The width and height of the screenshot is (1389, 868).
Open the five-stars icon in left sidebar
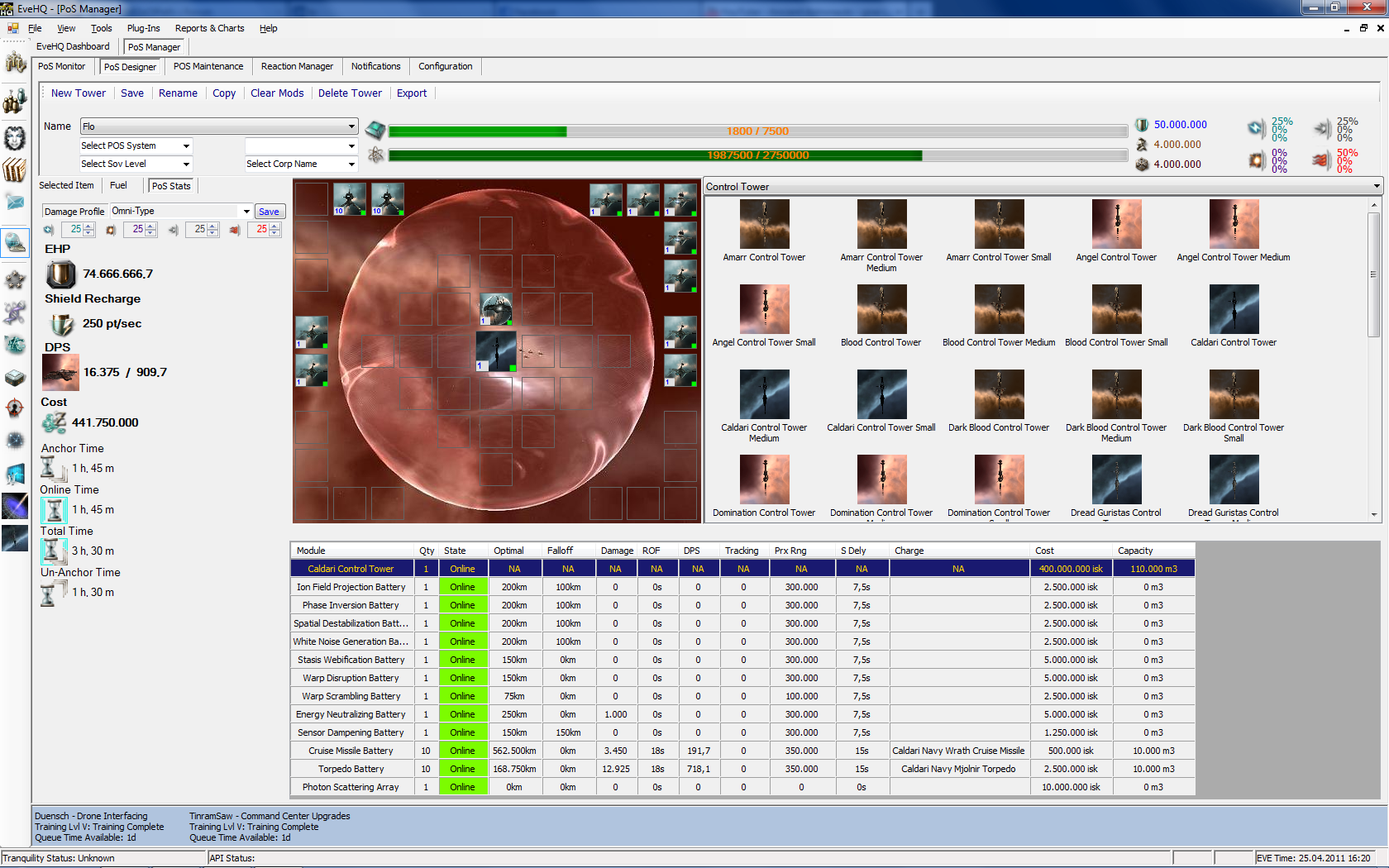click(x=15, y=280)
